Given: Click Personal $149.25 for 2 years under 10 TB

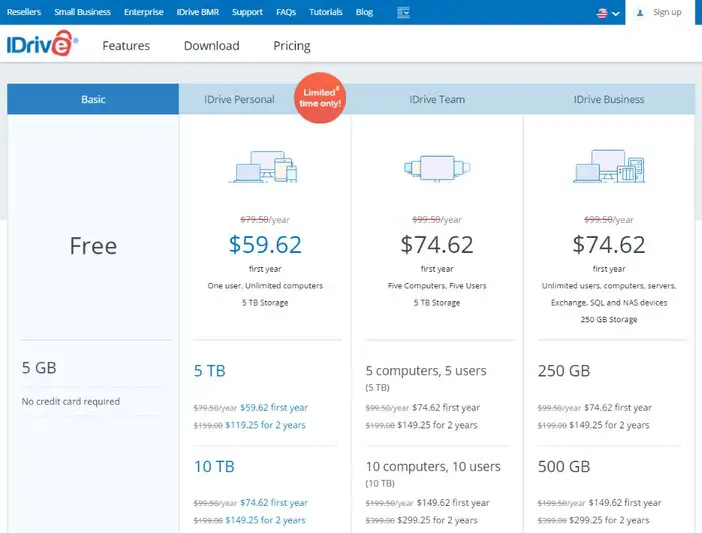Looking at the screenshot, I should coord(265,520).
